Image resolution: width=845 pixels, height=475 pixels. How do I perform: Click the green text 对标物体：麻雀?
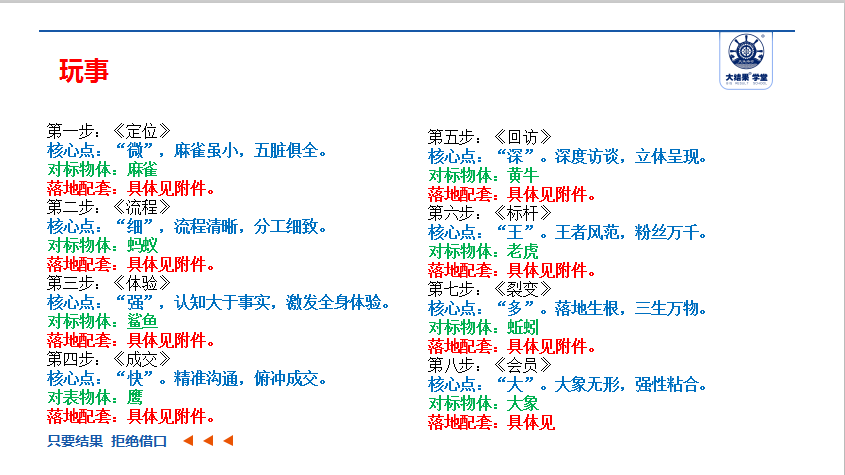(102, 169)
